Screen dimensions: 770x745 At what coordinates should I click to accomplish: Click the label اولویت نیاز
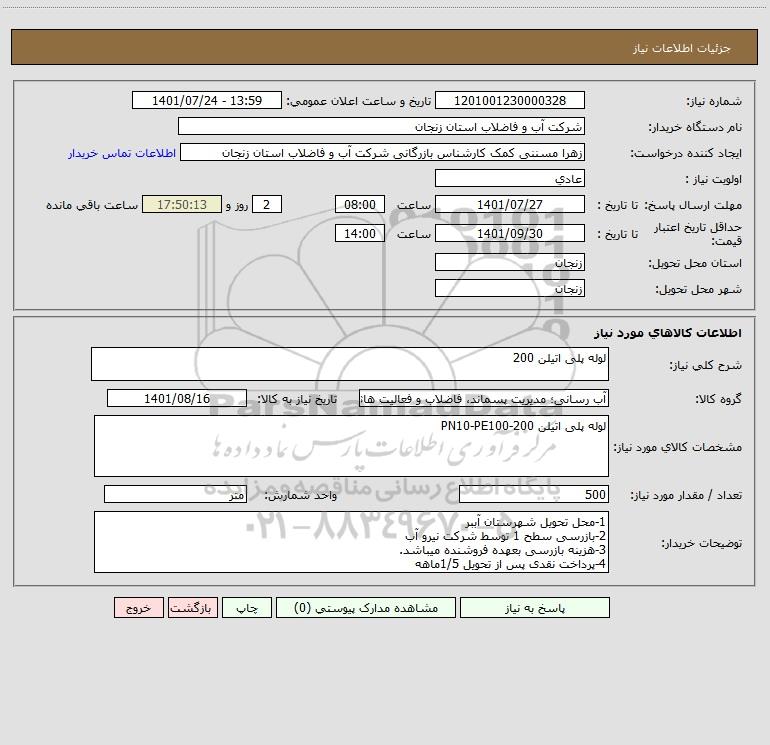point(713,180)
